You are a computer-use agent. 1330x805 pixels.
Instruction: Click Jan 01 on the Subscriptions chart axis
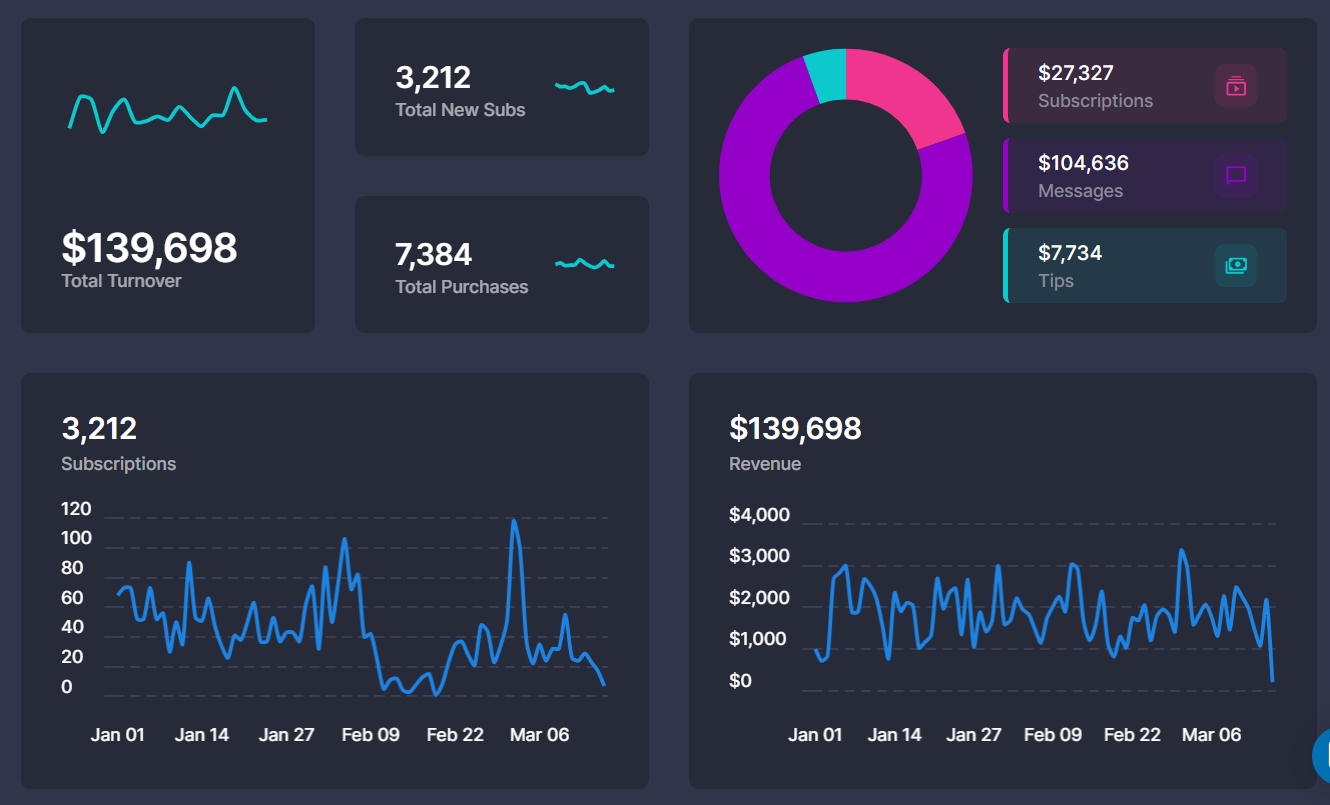(x=118, y=735)
